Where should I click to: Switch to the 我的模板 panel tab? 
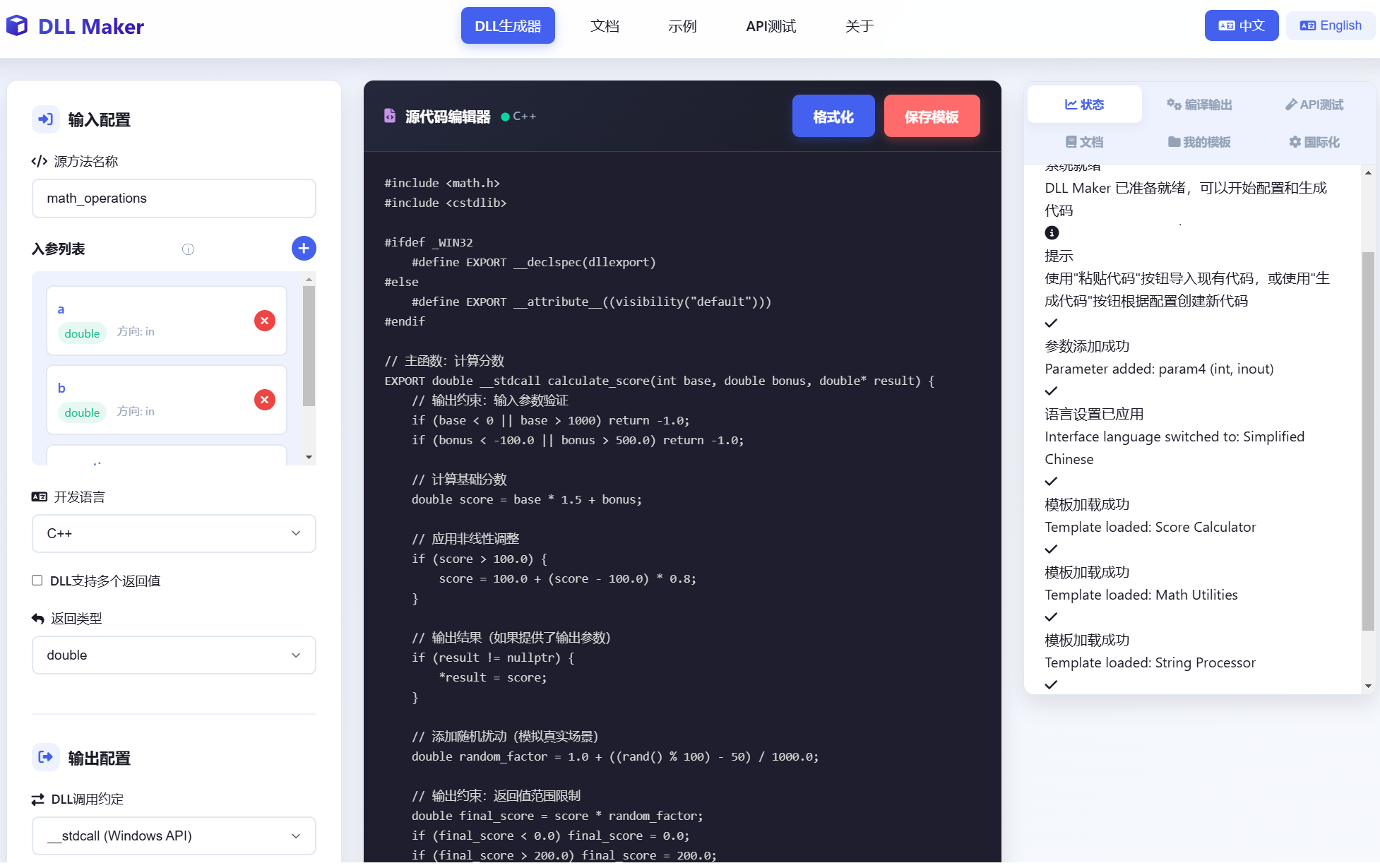(x=1199, y=142)
